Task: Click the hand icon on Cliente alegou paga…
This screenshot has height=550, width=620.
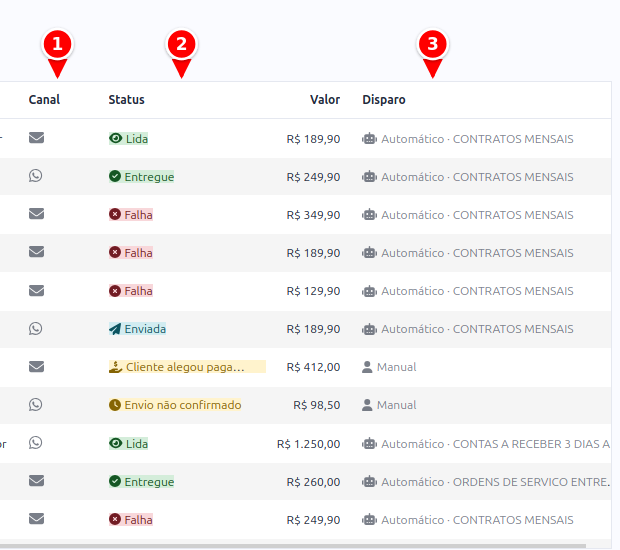Action: point(115,367)
